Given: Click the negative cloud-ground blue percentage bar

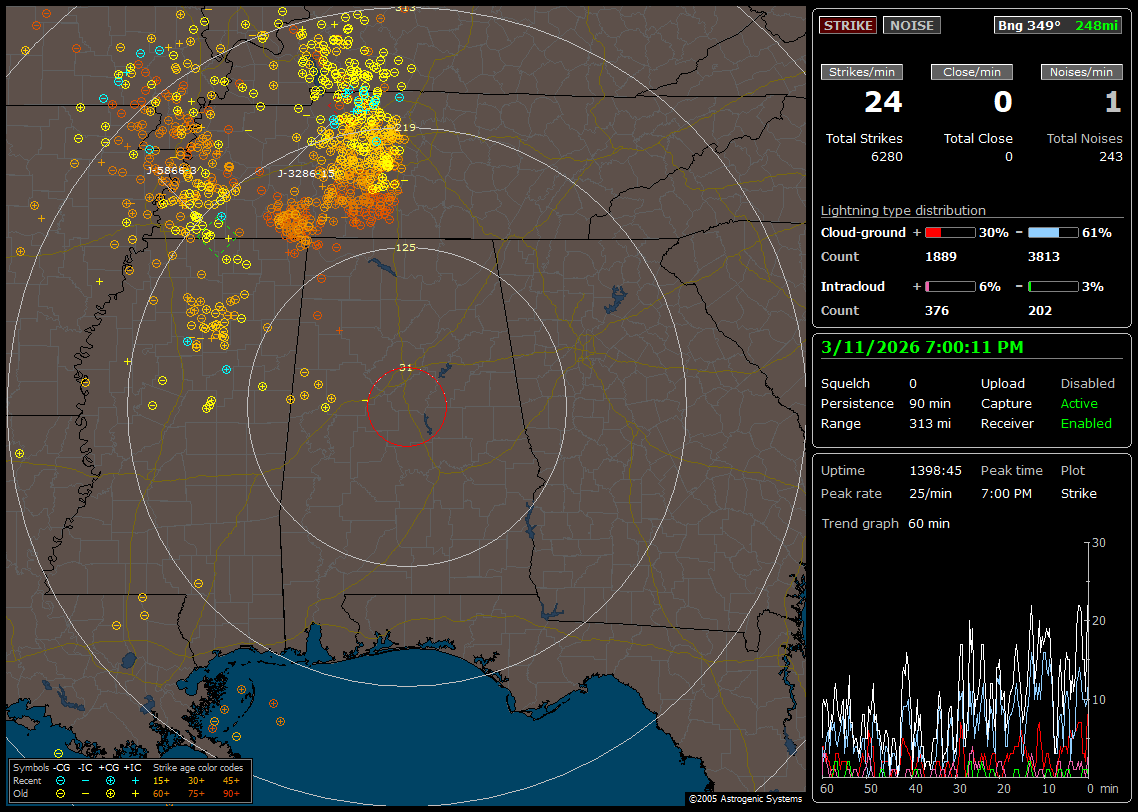Looking at the screenshot, I should coord(1053,232).
